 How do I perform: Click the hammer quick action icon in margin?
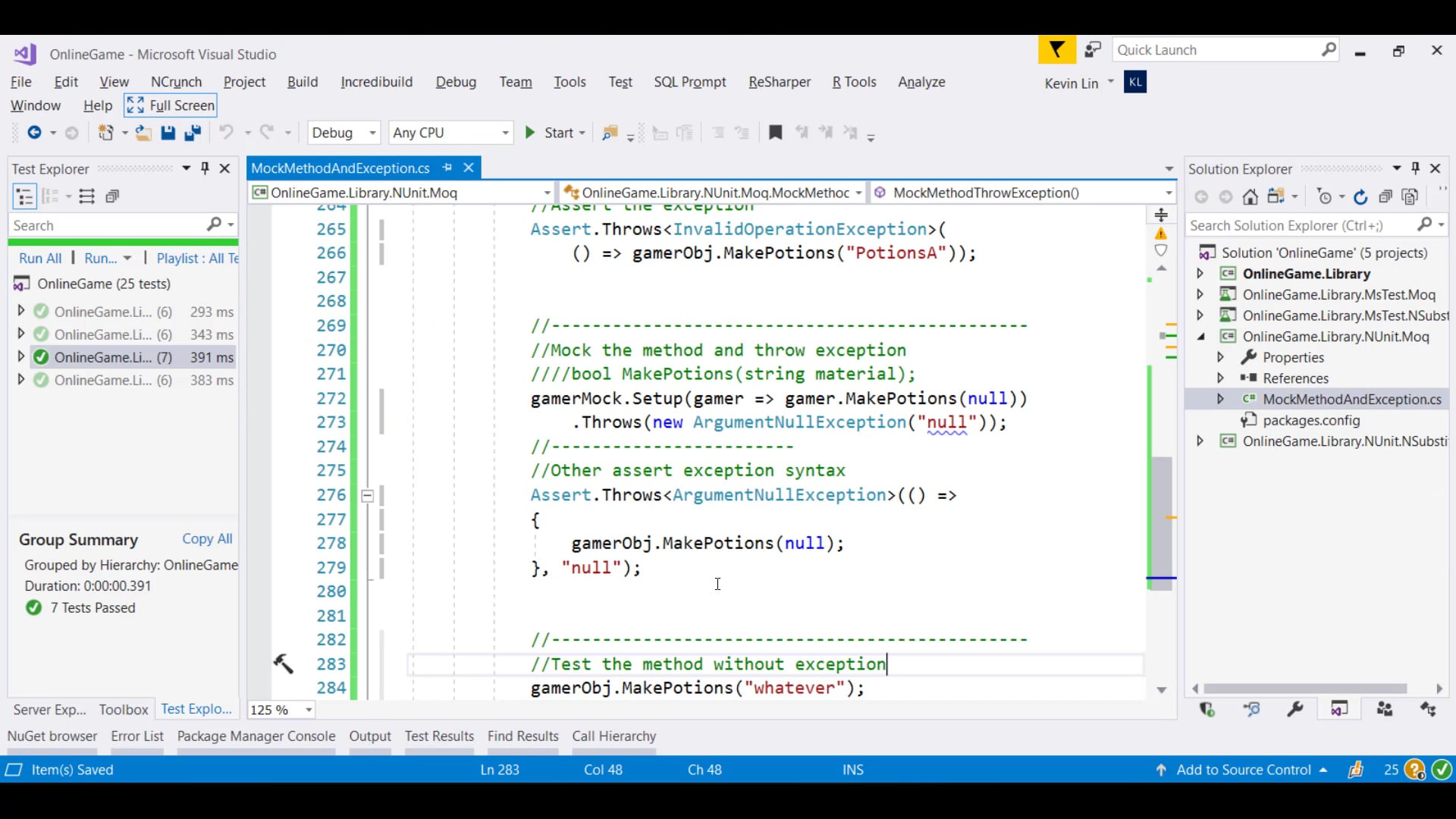(x=283, y=664)
